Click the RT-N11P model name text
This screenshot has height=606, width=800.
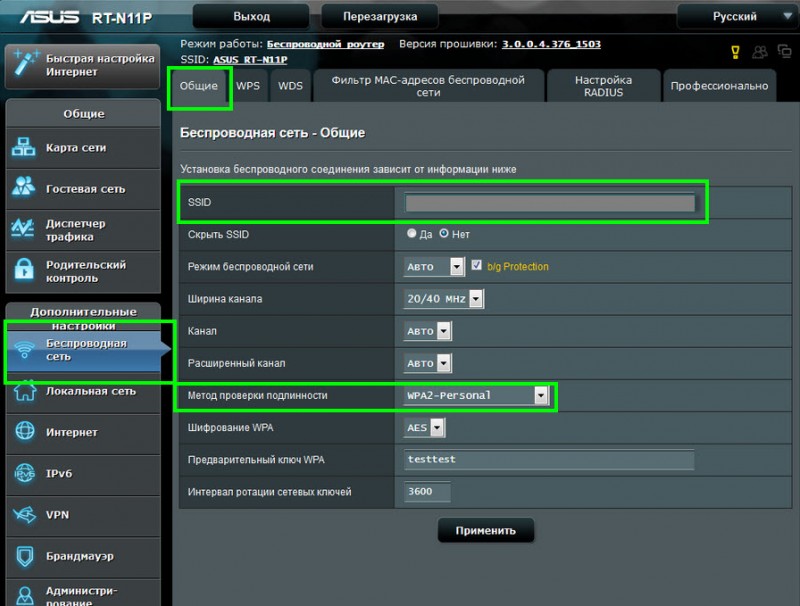[x=122, y=18]
